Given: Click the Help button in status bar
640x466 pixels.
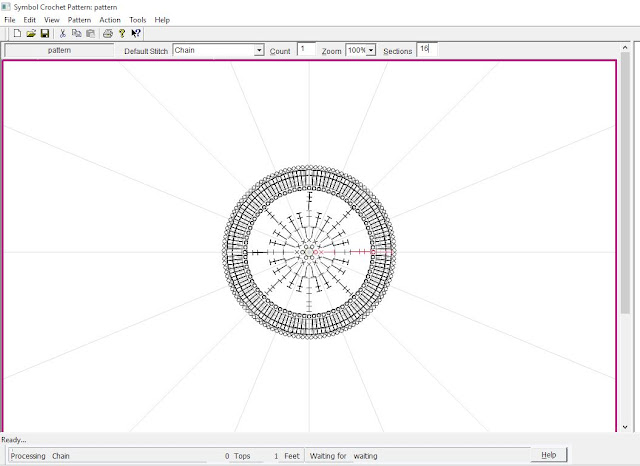Looking at the screenshot, I should coord(549,455).
